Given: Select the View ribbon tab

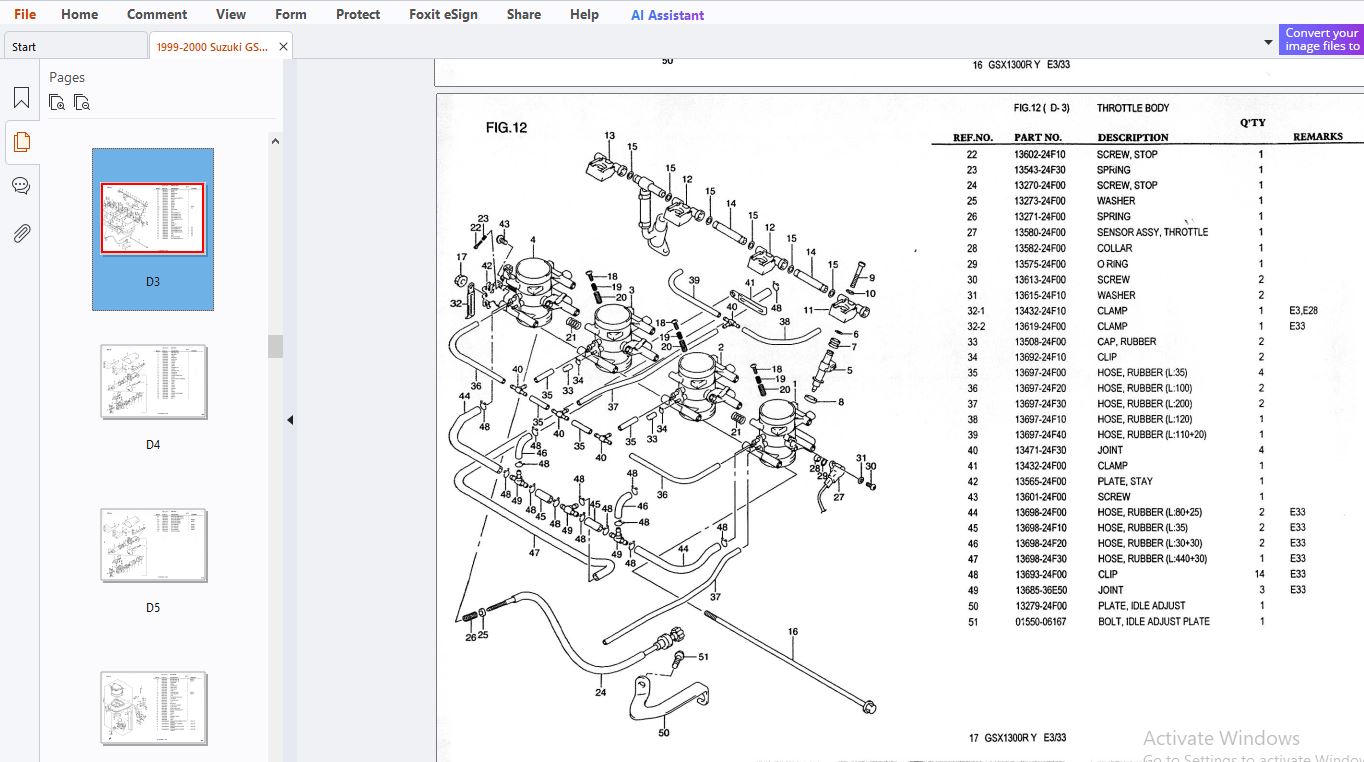Looking at the screenshot, I should [231, 14].
